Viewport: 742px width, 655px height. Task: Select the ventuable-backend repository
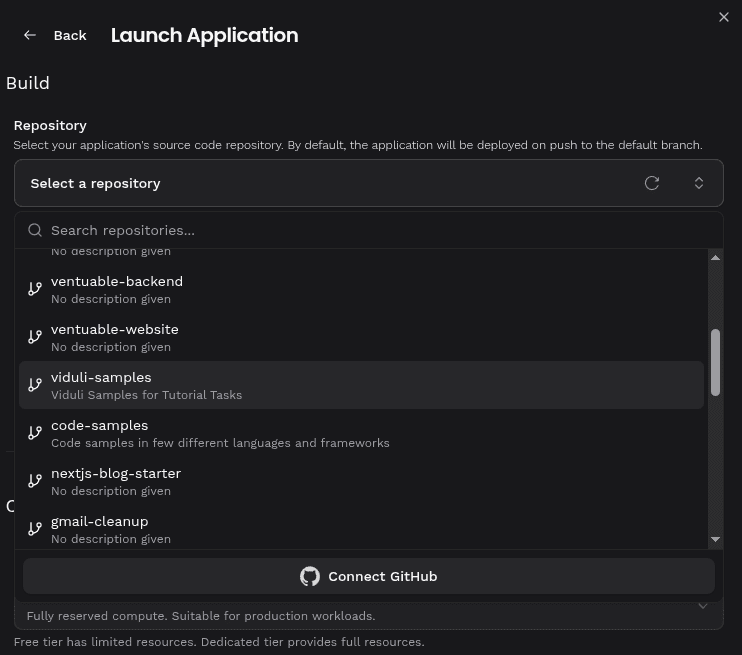tap(362, 289)
